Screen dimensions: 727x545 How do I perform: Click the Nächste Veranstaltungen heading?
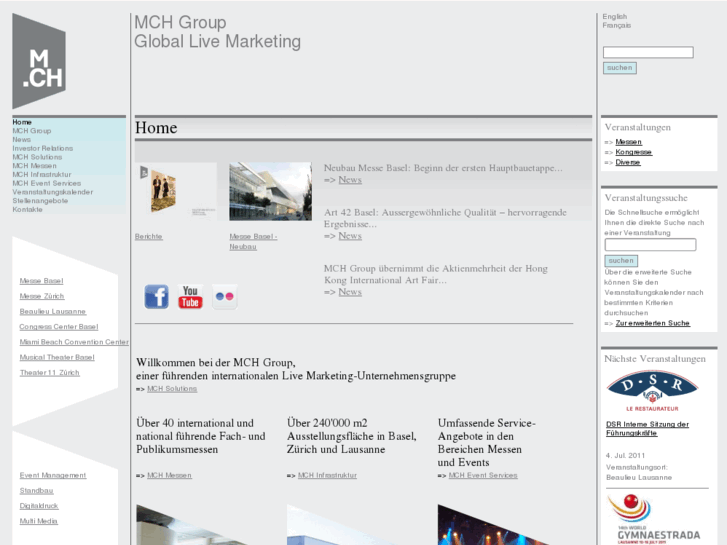(655, 359)
